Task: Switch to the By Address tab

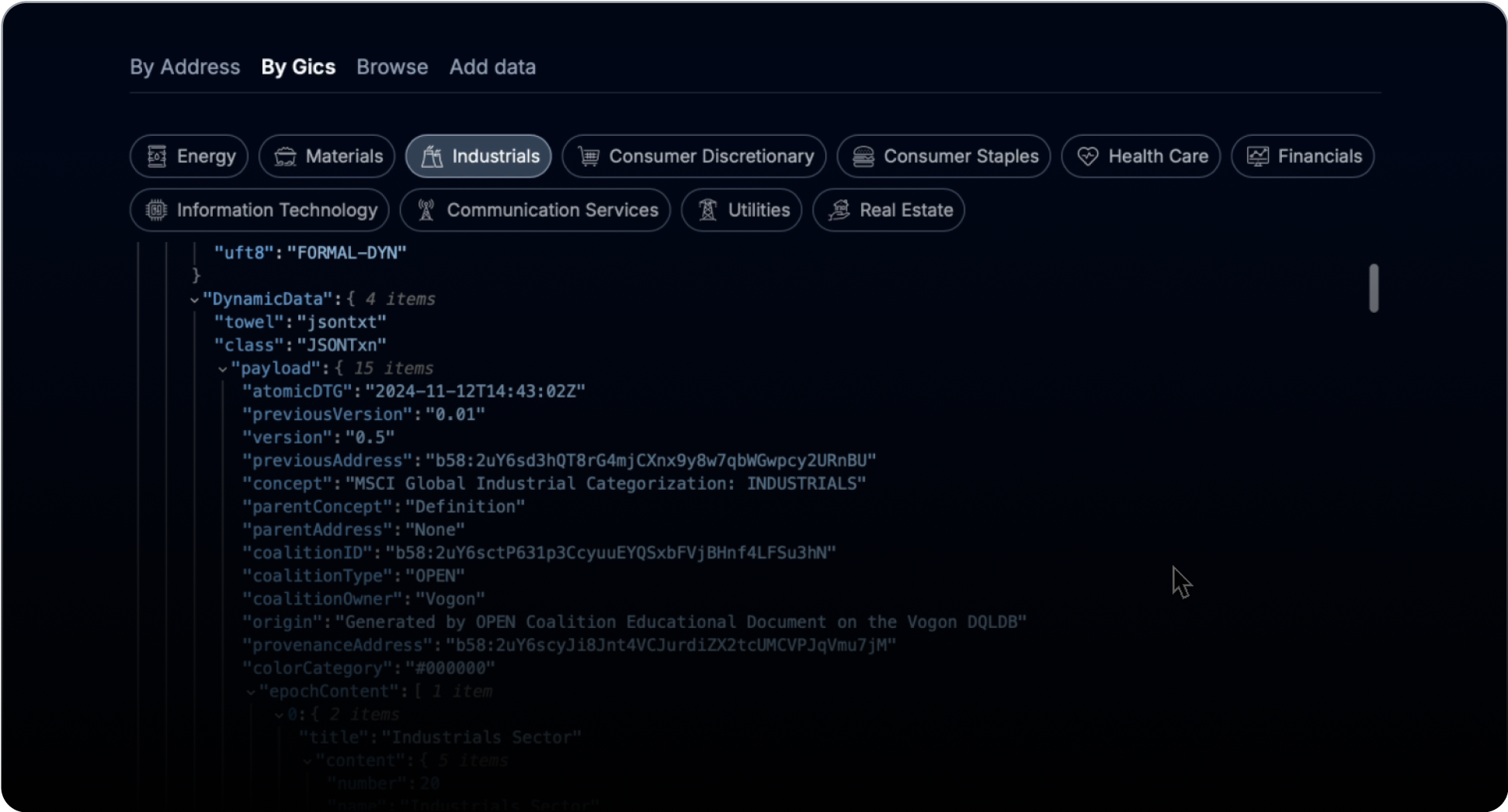Action: [x=185, y=68]
